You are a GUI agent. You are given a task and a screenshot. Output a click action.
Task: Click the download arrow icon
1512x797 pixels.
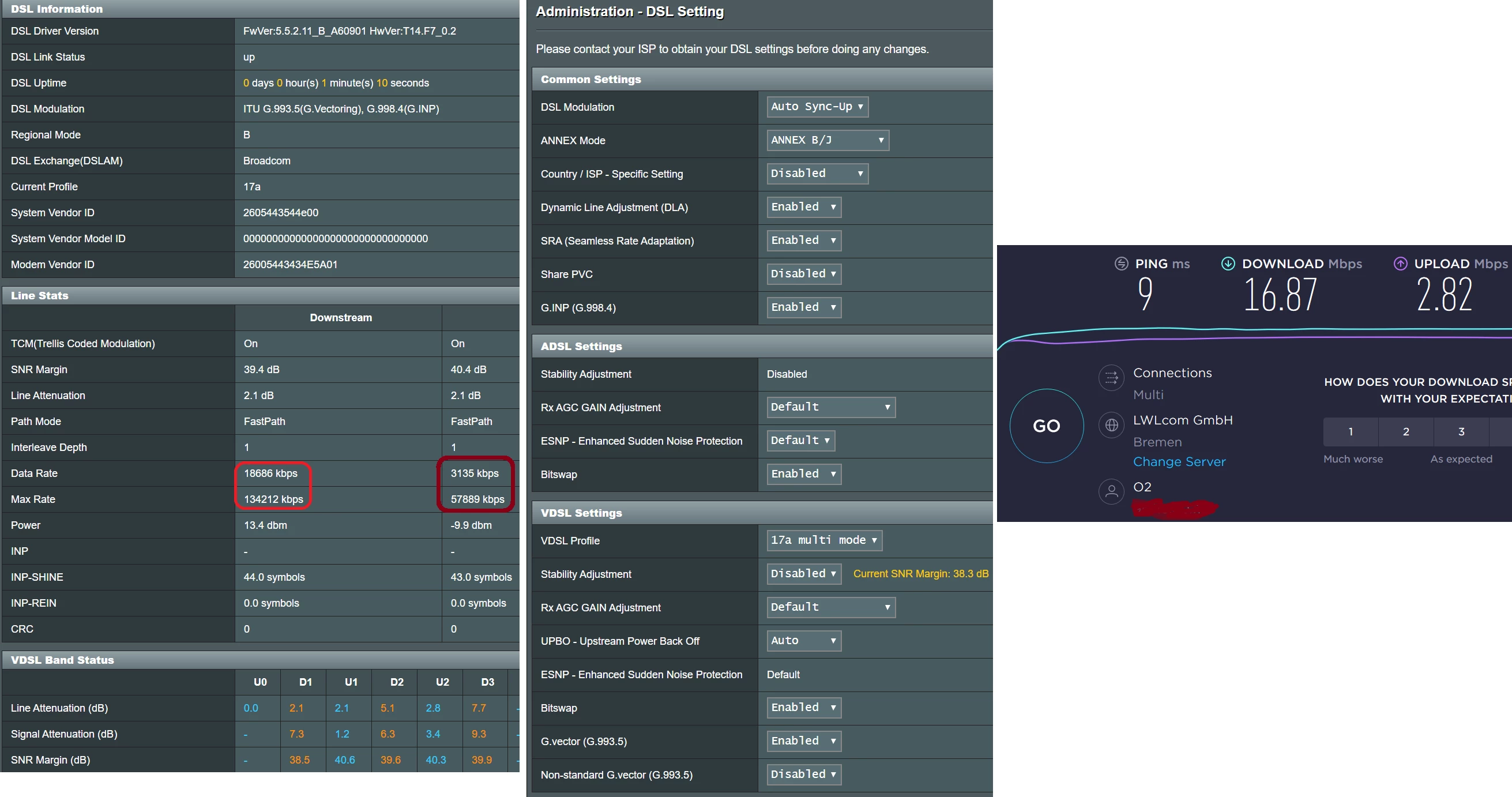coord(1227,264)
